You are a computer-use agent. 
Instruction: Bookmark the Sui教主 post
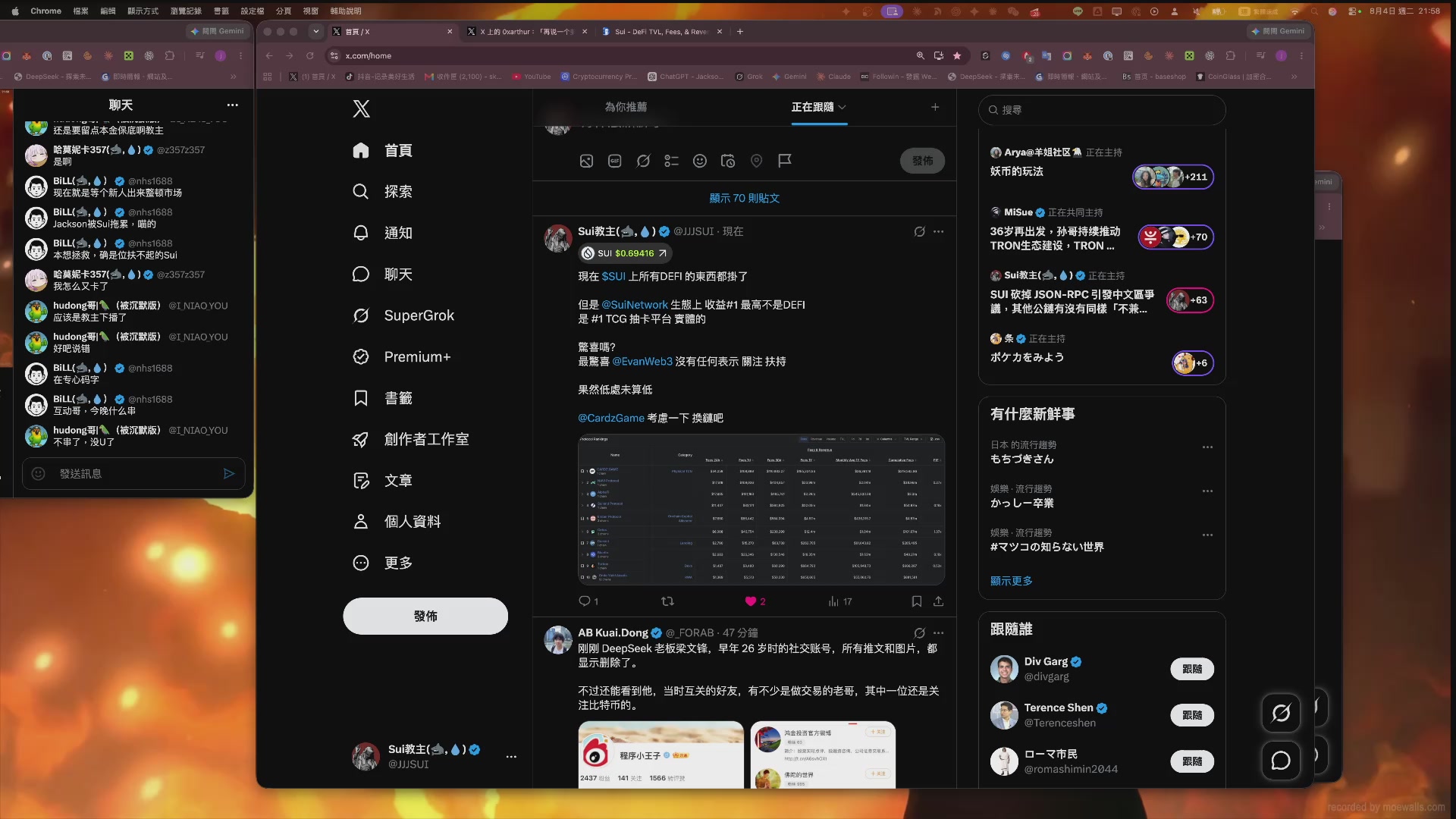tap(916, 601)
